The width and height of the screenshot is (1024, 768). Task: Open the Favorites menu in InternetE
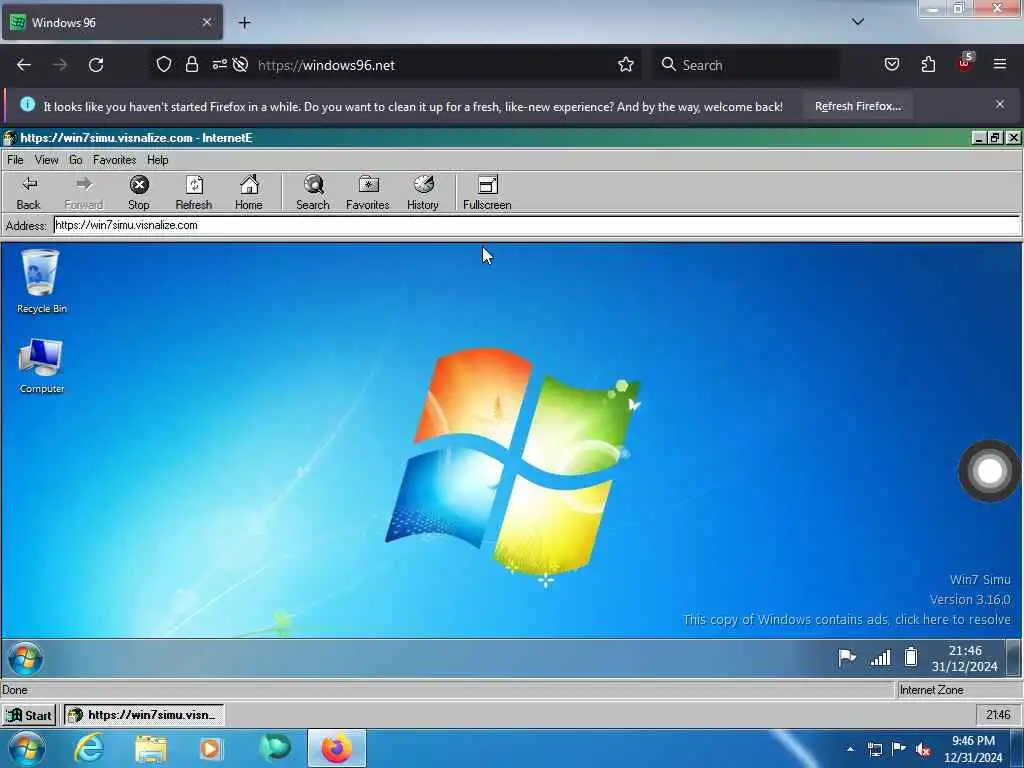[x=114, y=160]
